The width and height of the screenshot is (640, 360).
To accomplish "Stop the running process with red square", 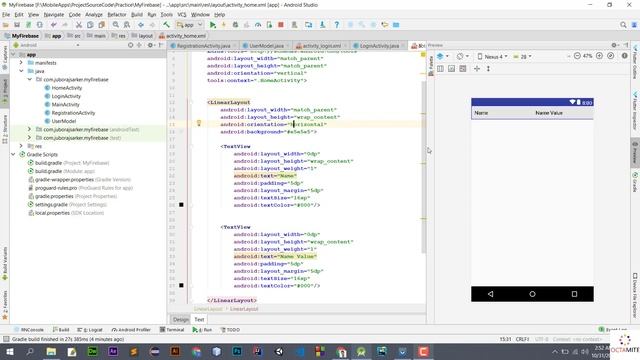I will point(281,25).
